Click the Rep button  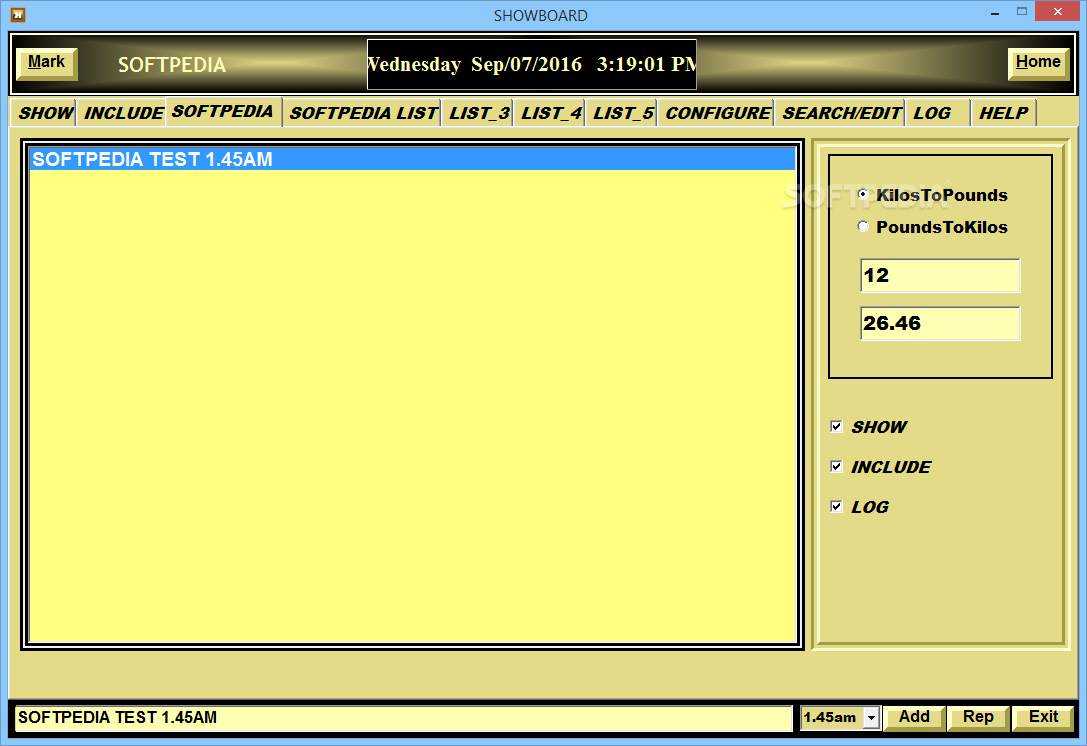978,718
